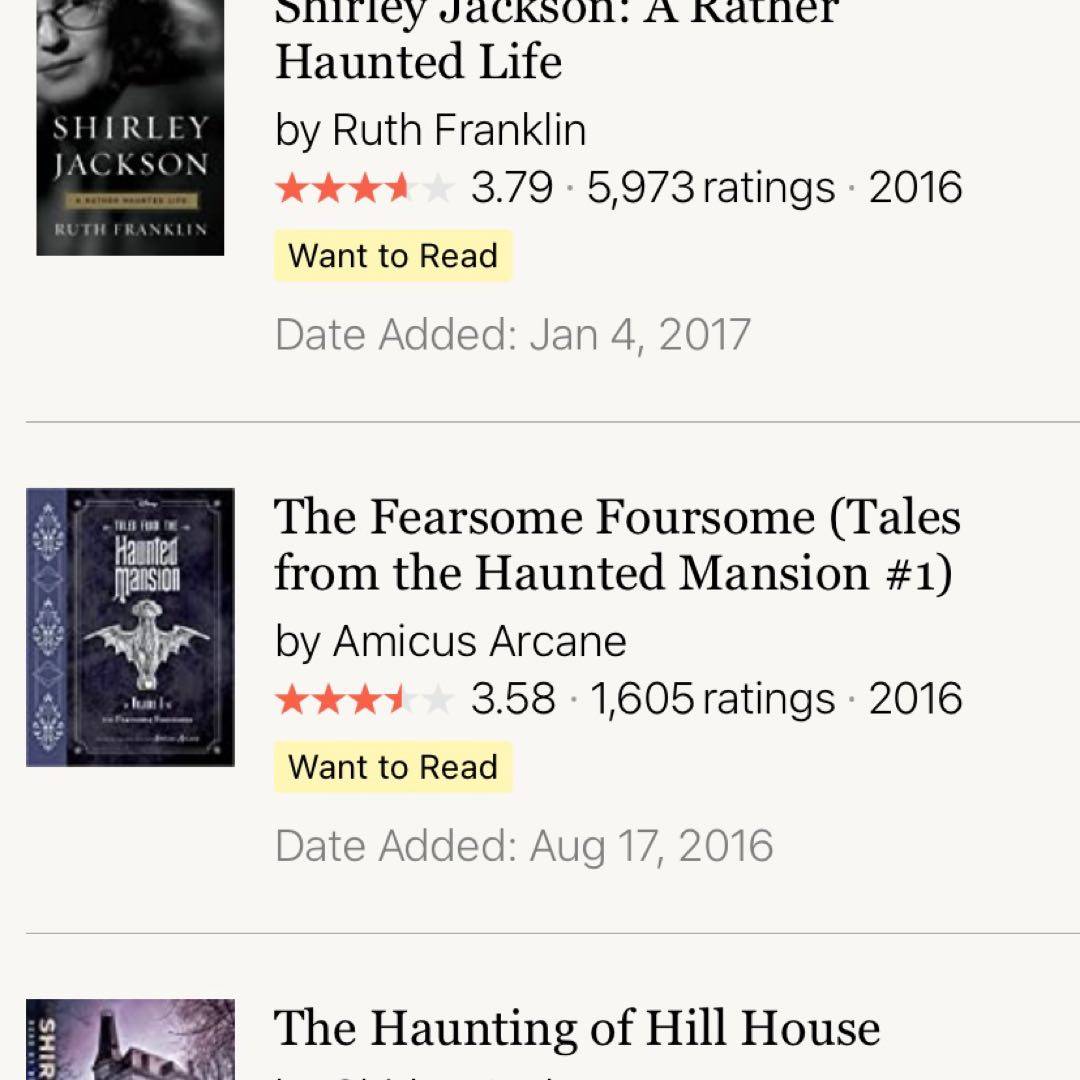Open 'The Haunting of Hill House' title

577,1028
